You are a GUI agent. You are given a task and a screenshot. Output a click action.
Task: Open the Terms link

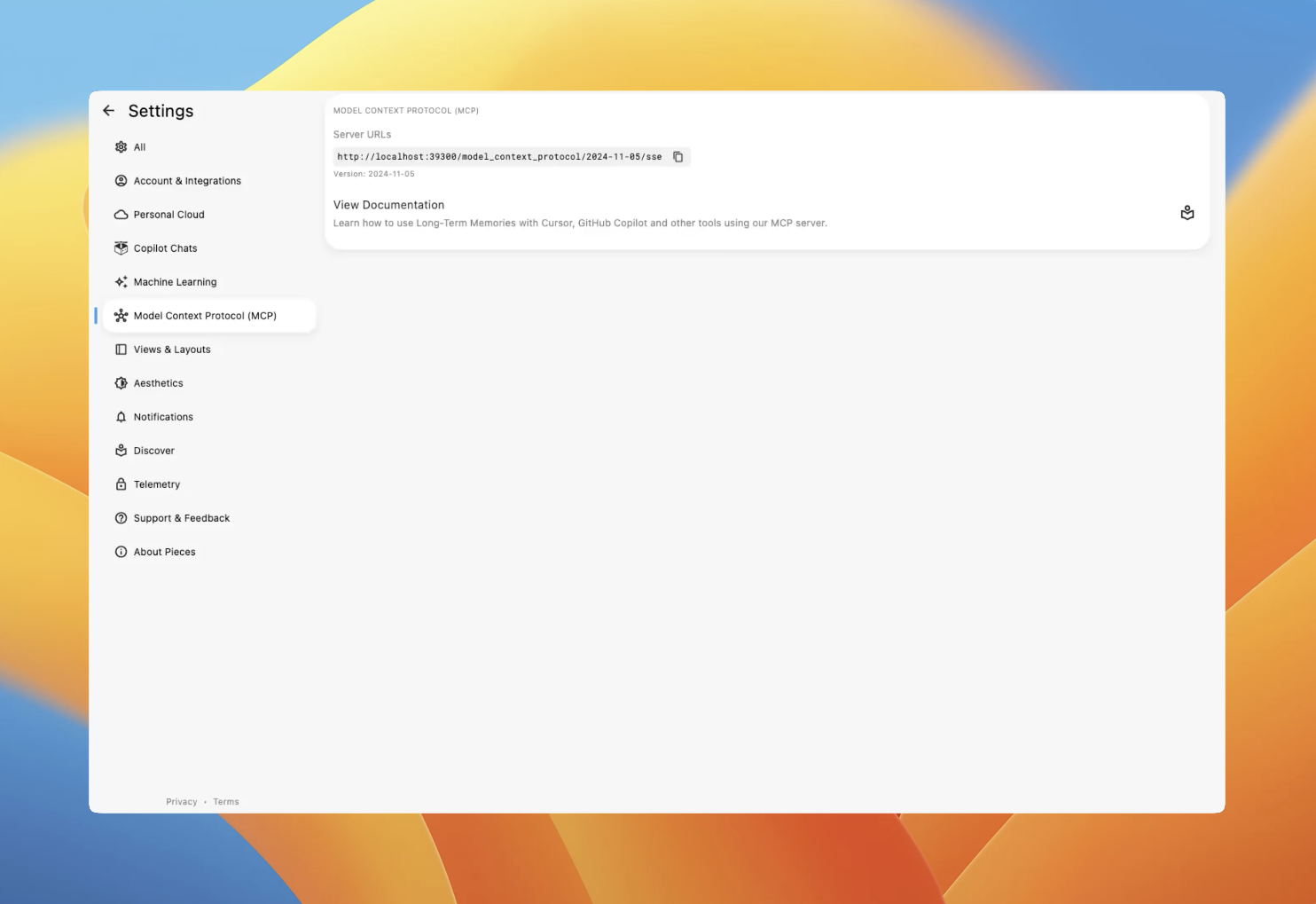click(226, 802)
